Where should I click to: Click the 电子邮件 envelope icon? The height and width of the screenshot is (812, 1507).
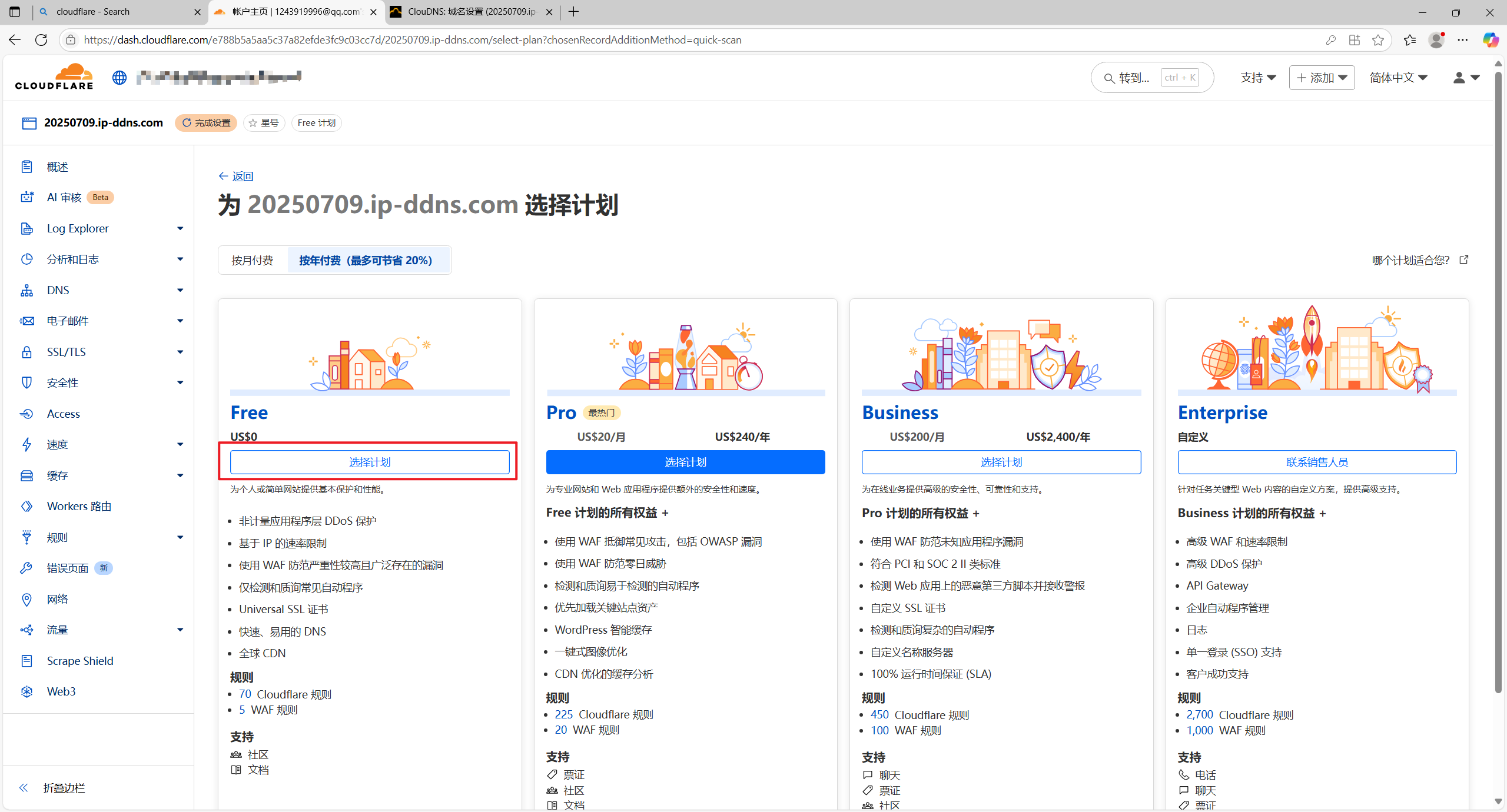coord(26,321)
